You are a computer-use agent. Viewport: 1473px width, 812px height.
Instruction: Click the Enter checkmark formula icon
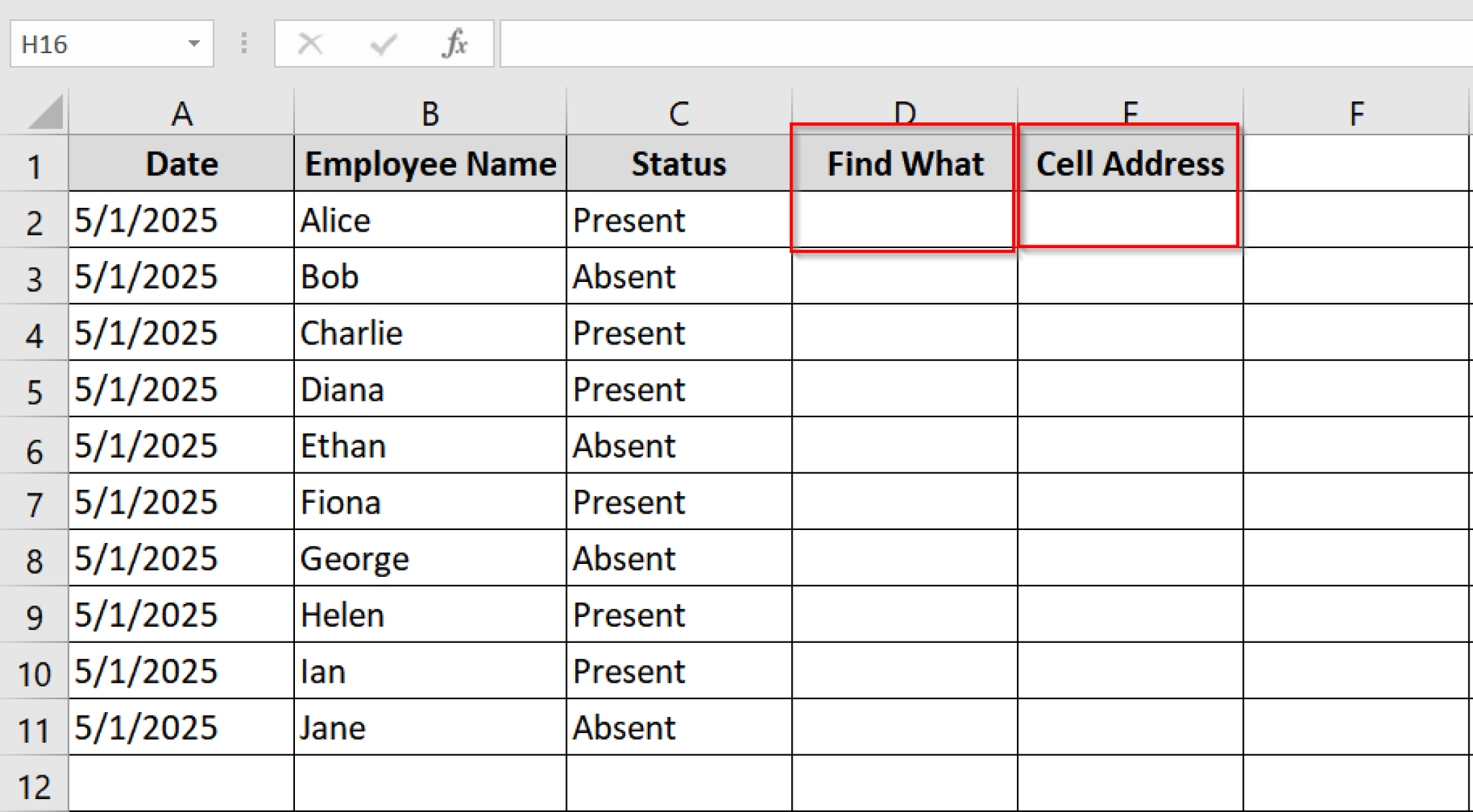click(383, 44)
